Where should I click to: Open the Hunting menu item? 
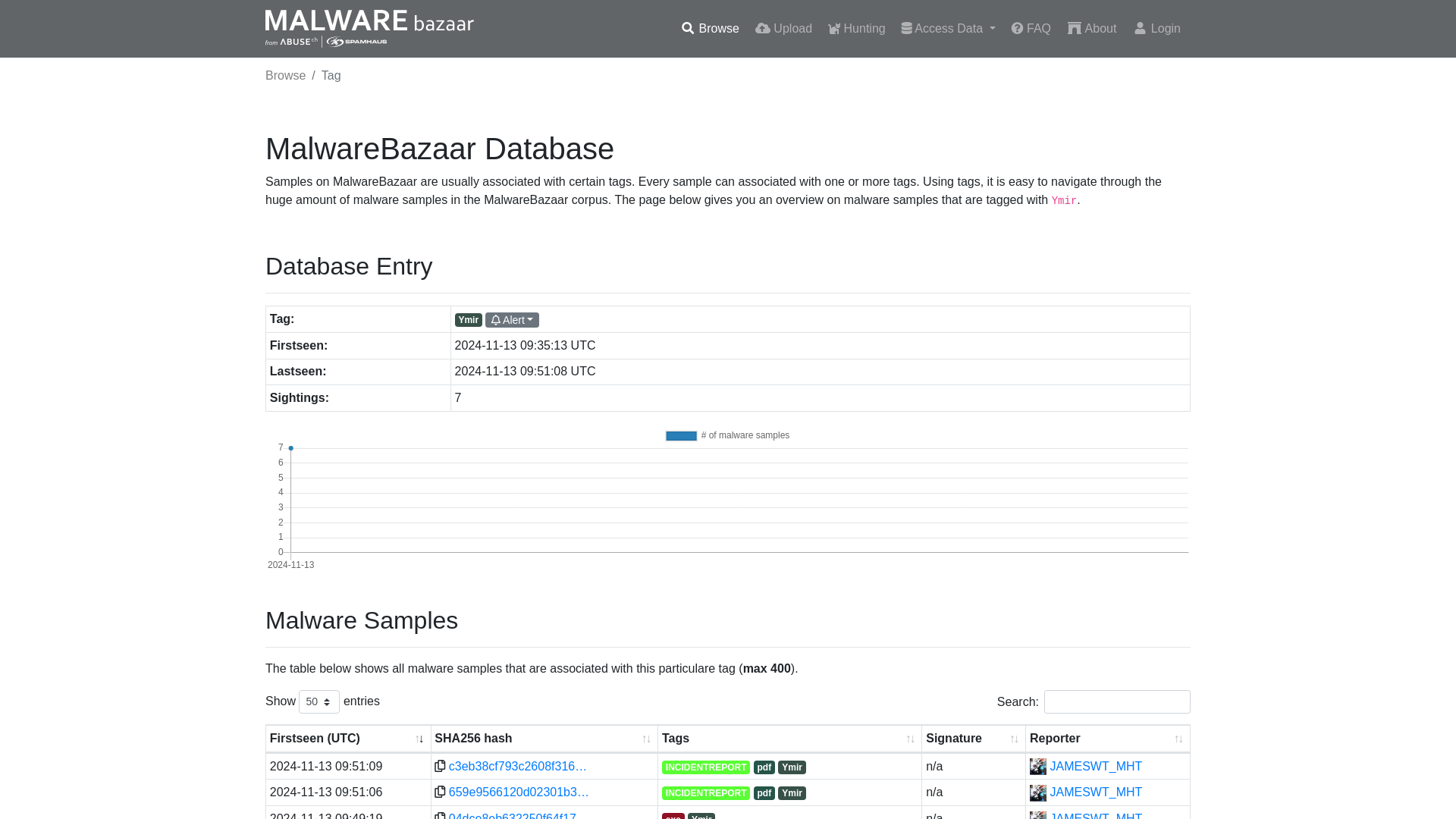coord(856,29)
